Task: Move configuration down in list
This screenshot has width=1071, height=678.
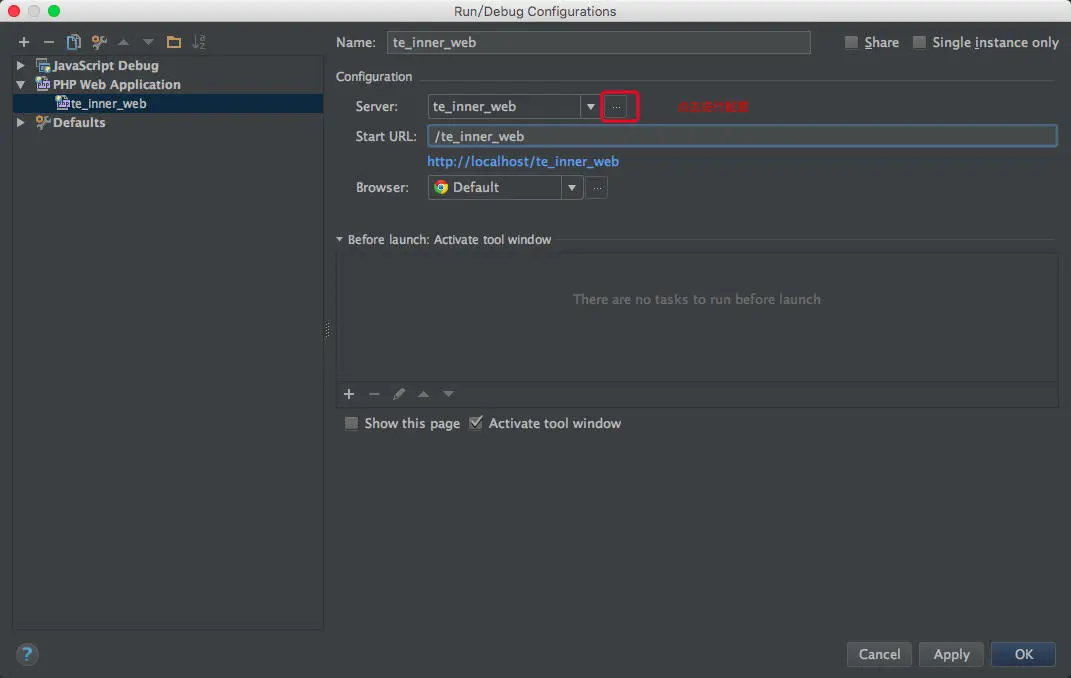Action: click(x=148, y=42)
